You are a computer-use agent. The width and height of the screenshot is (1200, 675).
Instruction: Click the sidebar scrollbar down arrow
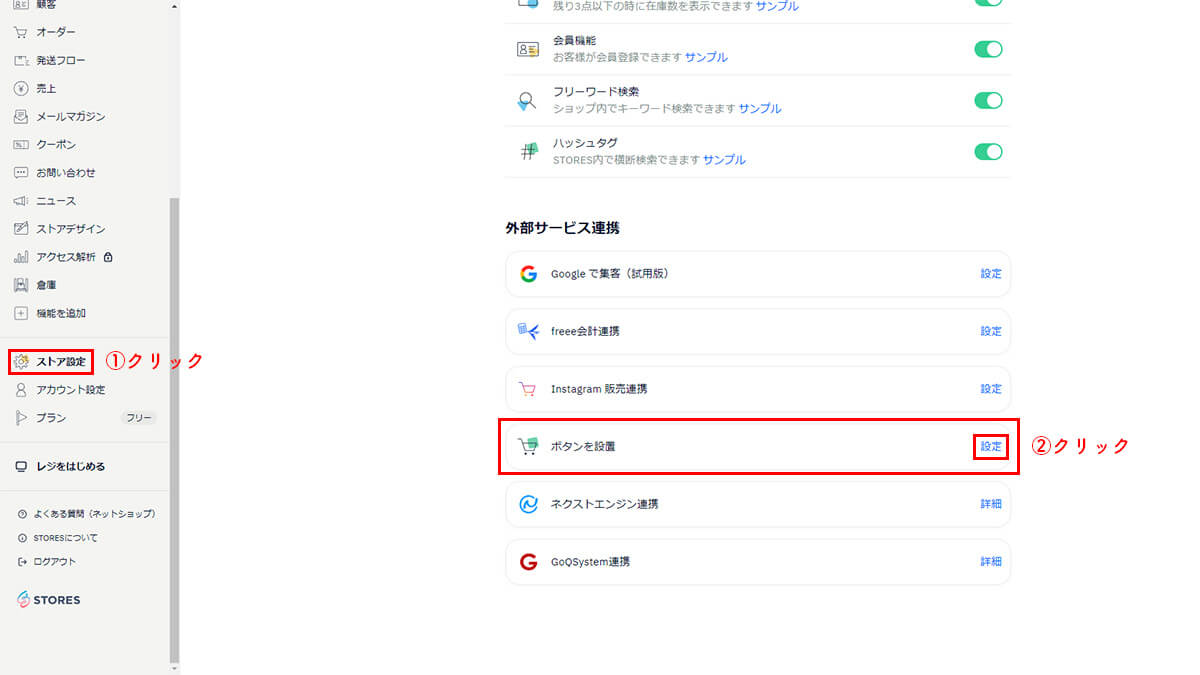175,668
